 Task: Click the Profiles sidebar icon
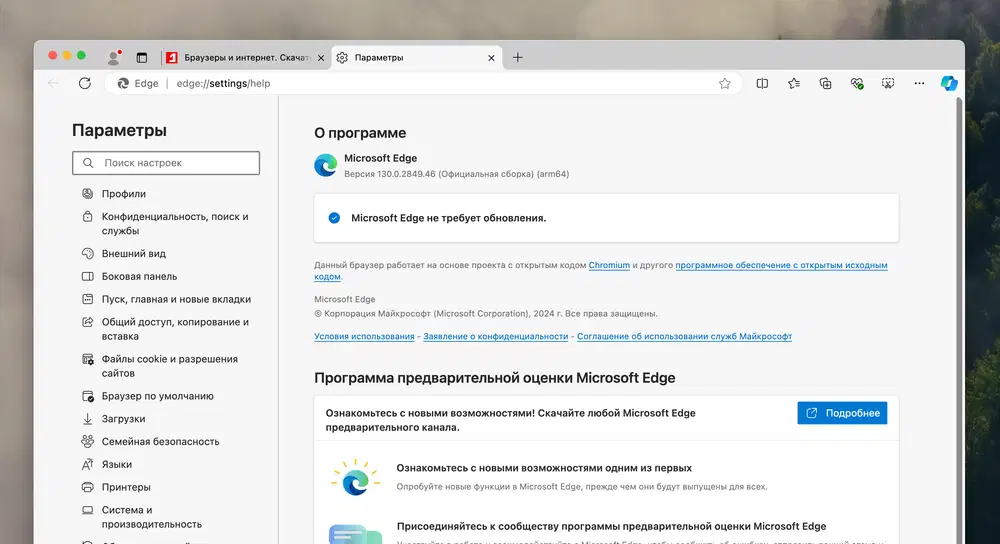coord(87,193)
